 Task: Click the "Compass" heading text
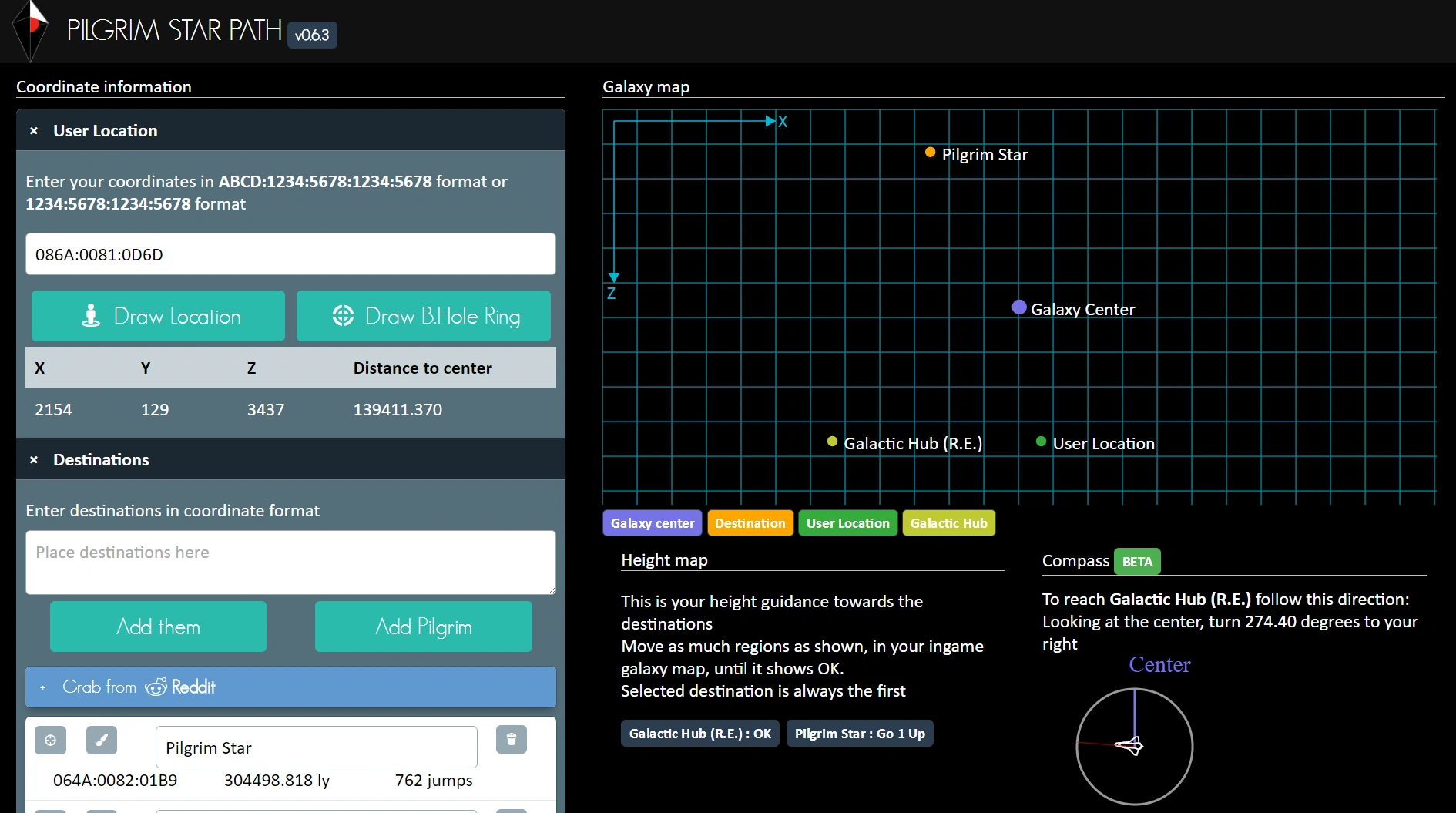click(x=1075, y=561)
